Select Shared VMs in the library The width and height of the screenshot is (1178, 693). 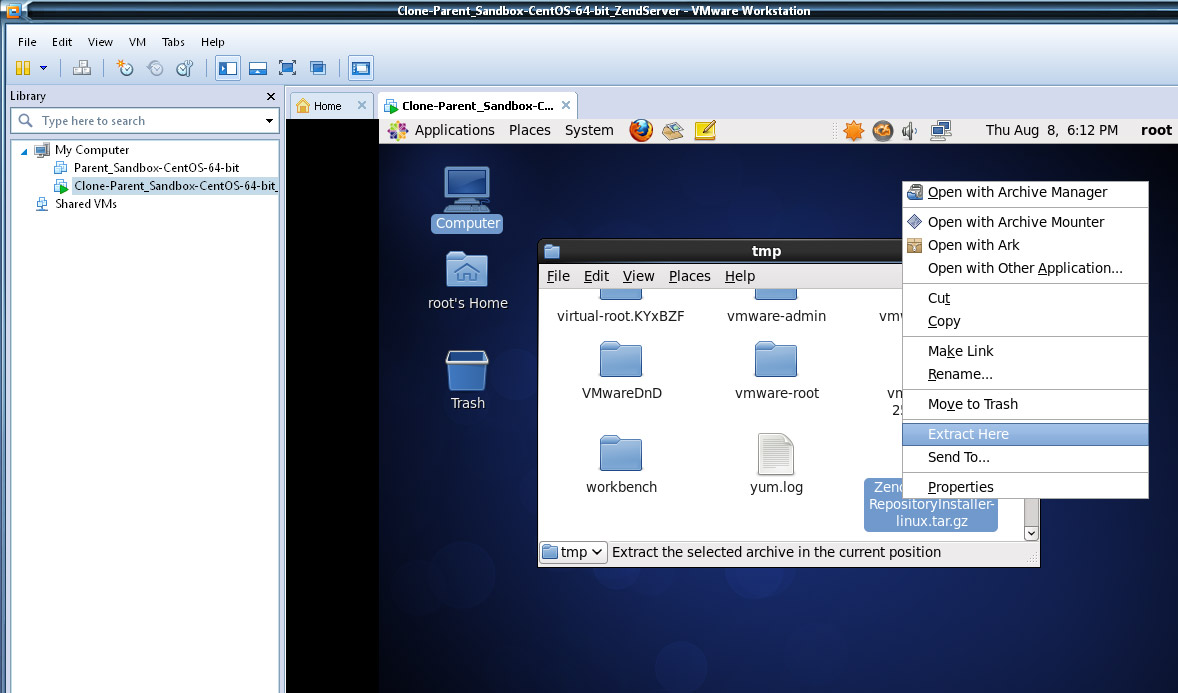tap(86, 204)
